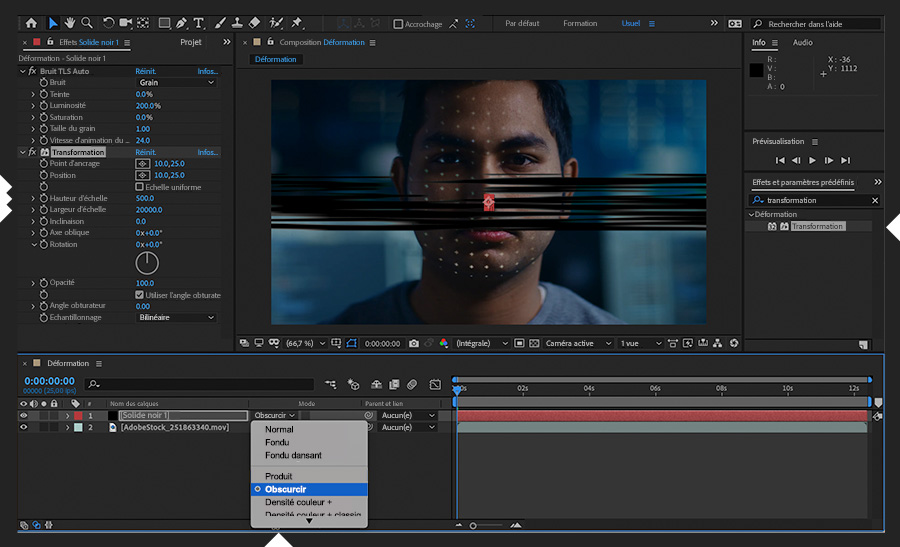Screen dimensions: 900x547
Task: Hide the Solide noir 1 layer
Action: (x=24, y=415)
